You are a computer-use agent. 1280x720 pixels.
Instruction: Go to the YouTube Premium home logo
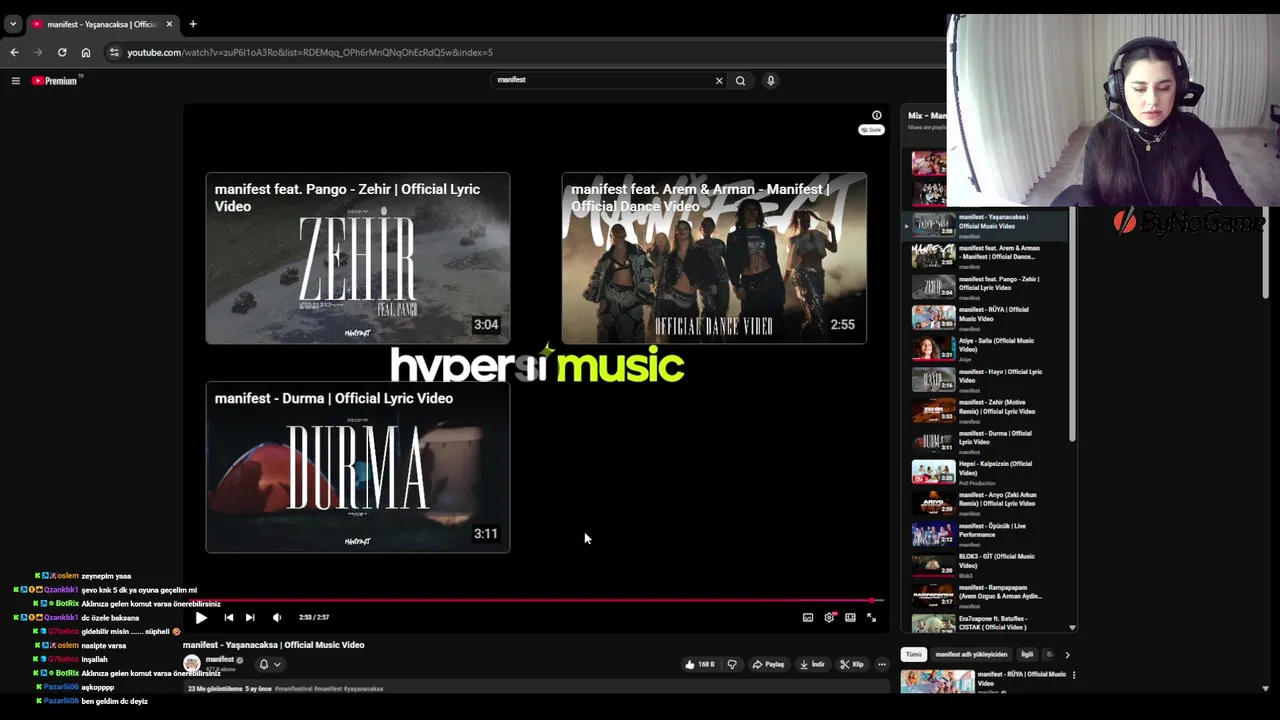(x=55, y=81)
